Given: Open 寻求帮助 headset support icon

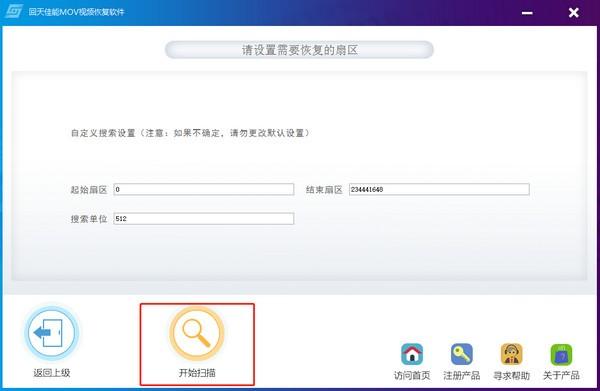Looking at the screenshot, I should tap(512, 354).
